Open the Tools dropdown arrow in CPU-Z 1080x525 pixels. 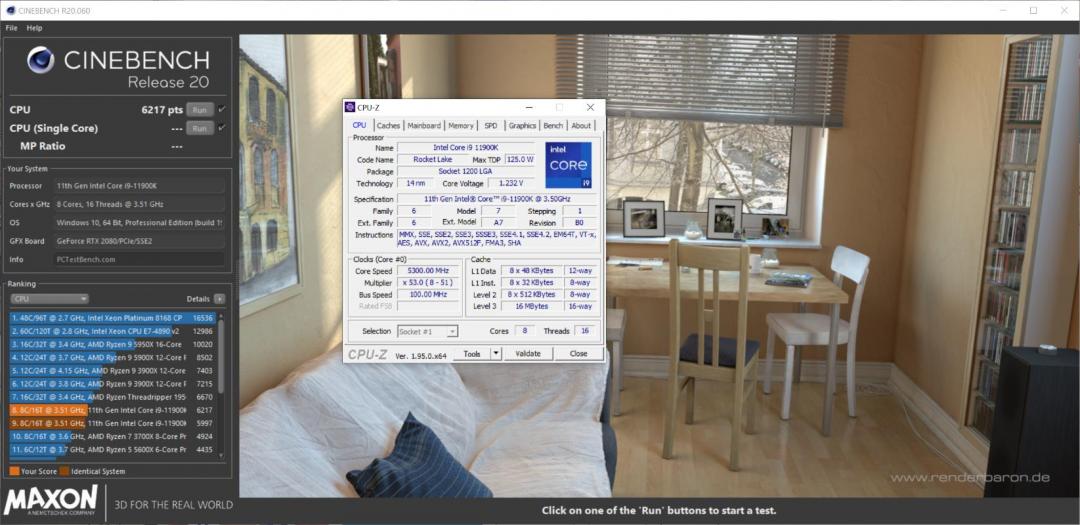(496, 353)
